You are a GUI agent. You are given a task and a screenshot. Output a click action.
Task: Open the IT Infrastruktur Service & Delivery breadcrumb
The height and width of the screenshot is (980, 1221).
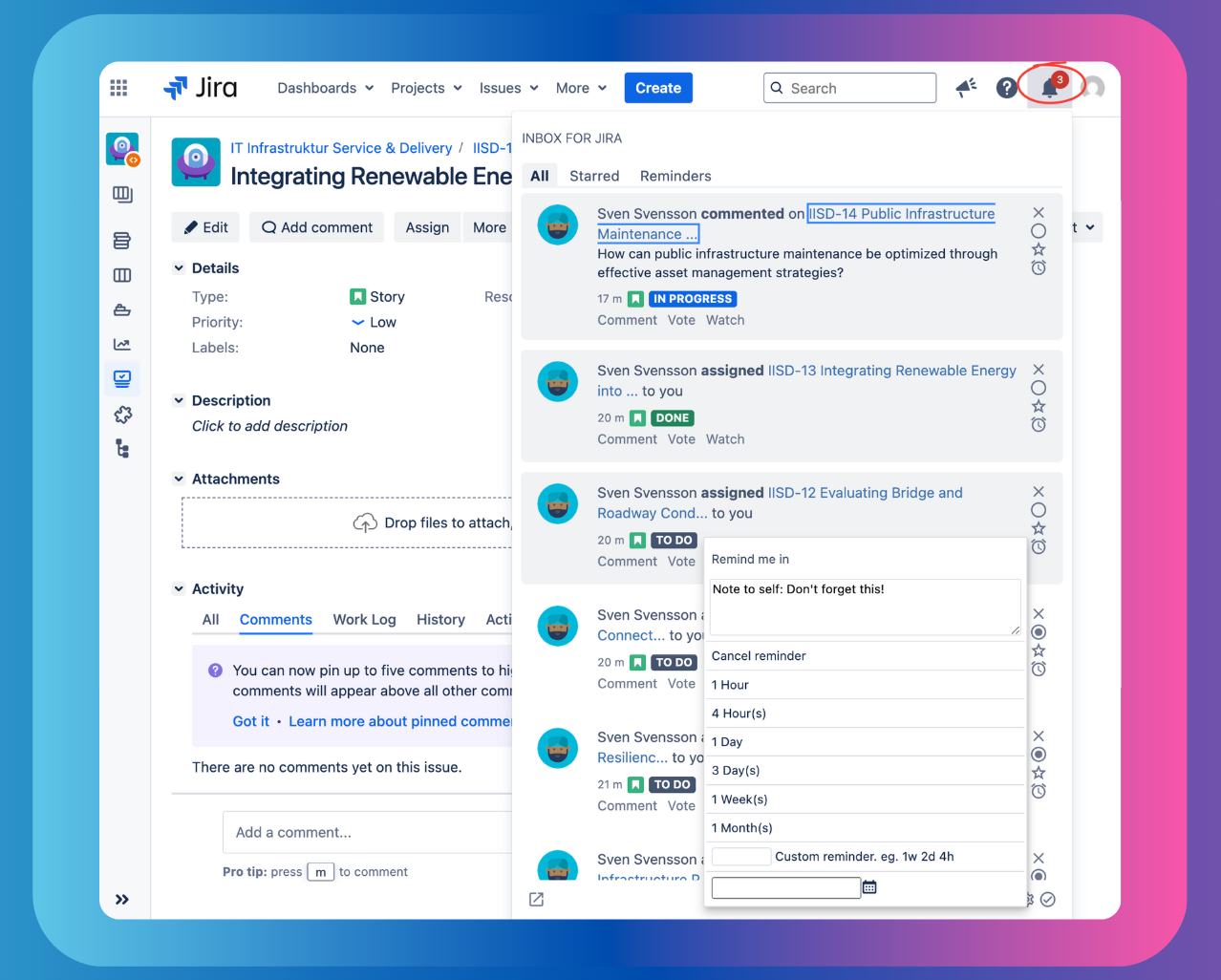click(341, 148)
